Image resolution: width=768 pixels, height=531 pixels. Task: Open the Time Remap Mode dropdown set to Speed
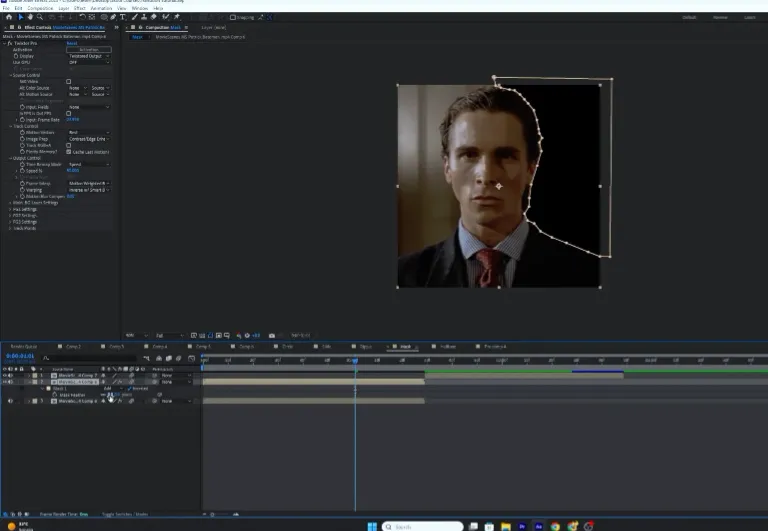coord(89,164)
